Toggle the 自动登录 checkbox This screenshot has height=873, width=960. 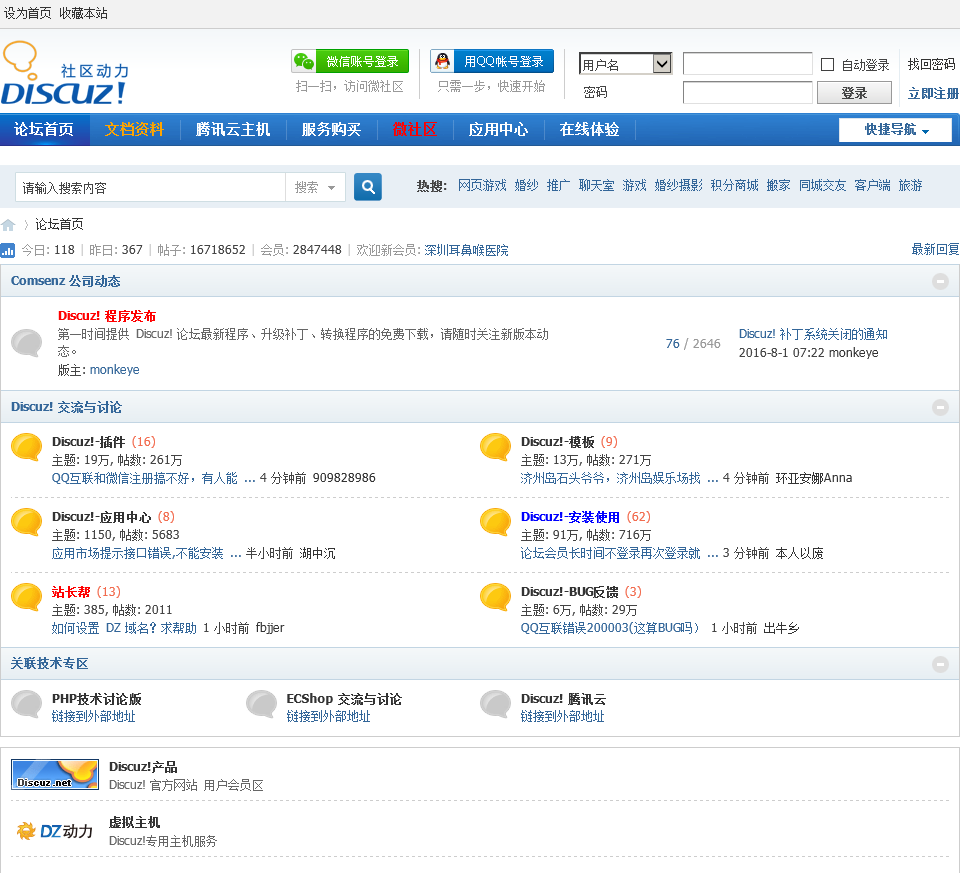click(x=827, y=64)
